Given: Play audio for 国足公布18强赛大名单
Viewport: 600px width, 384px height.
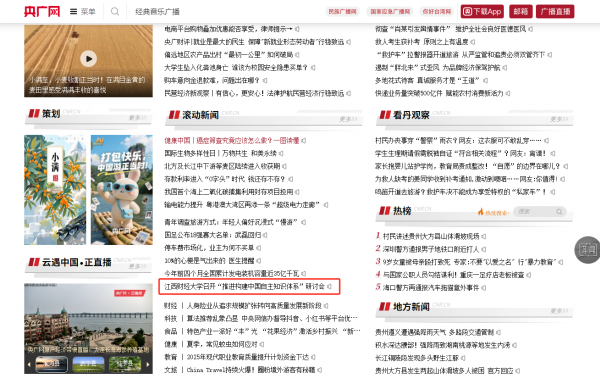Looking at the screenshot, I should tap(265, 235).
